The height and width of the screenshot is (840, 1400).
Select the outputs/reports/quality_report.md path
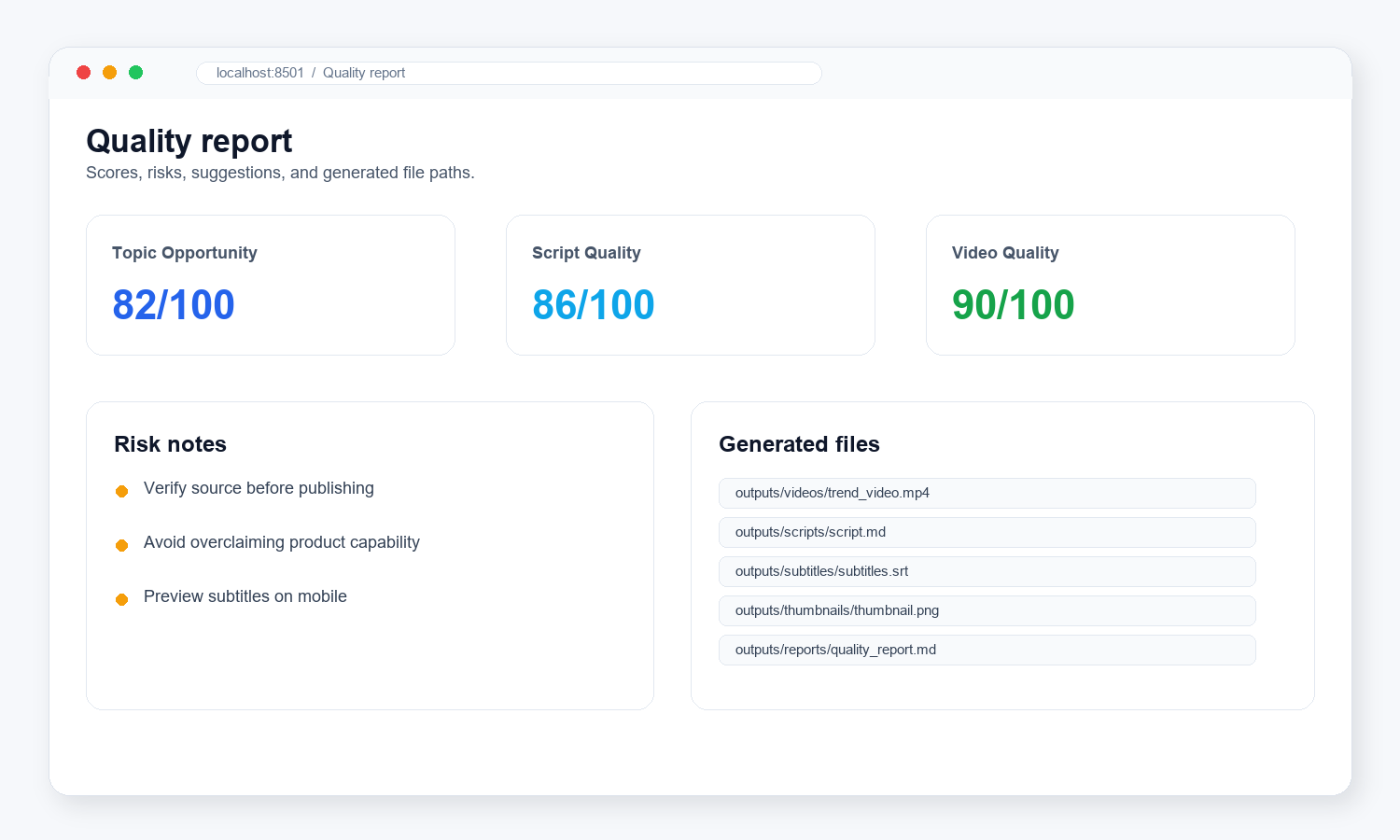(987, 650)
